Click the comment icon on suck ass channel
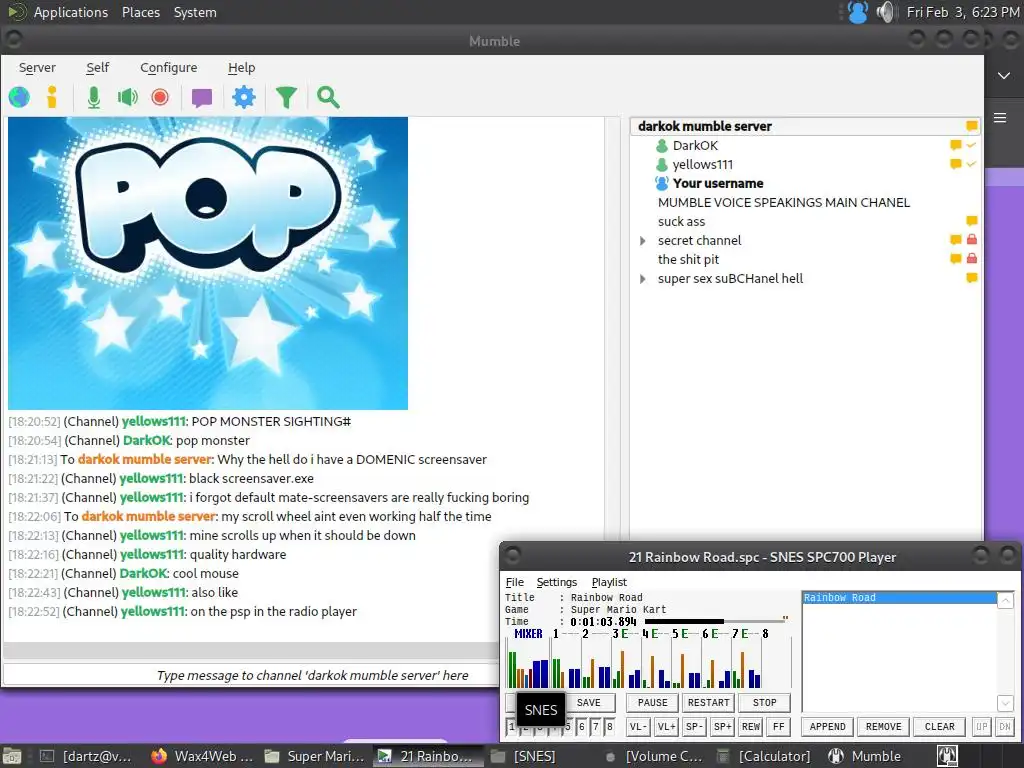 972,221
